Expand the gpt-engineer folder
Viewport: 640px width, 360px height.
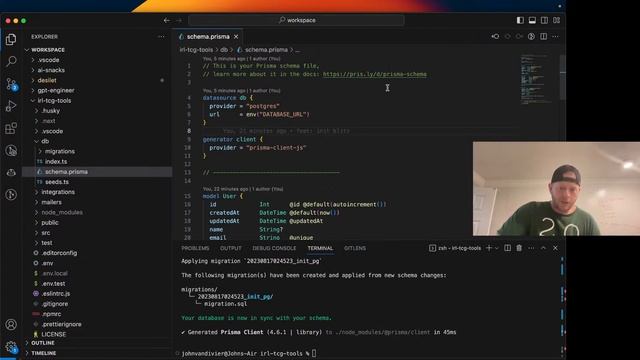56,91
